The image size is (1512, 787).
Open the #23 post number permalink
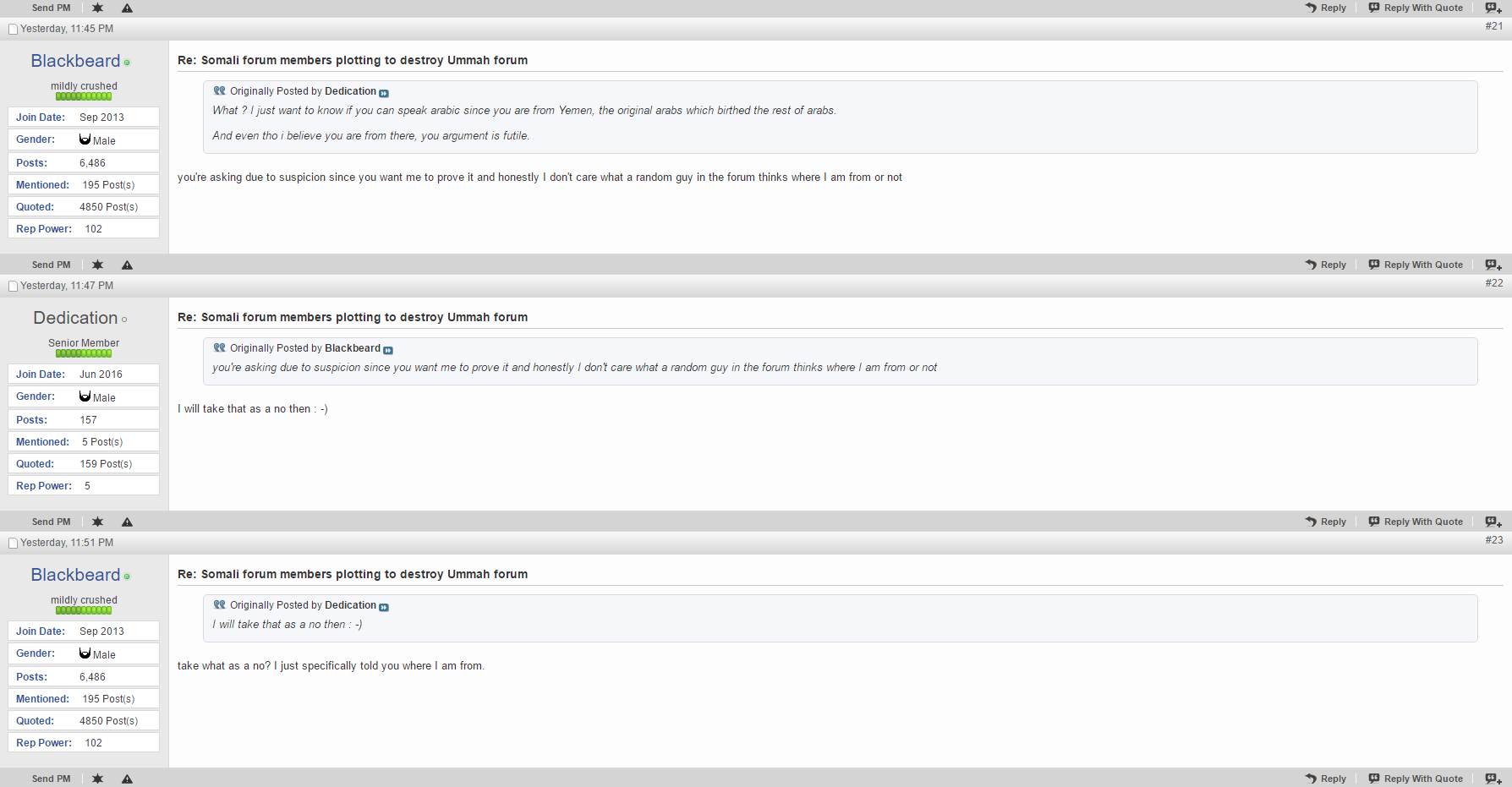(x=1493, y=540)
